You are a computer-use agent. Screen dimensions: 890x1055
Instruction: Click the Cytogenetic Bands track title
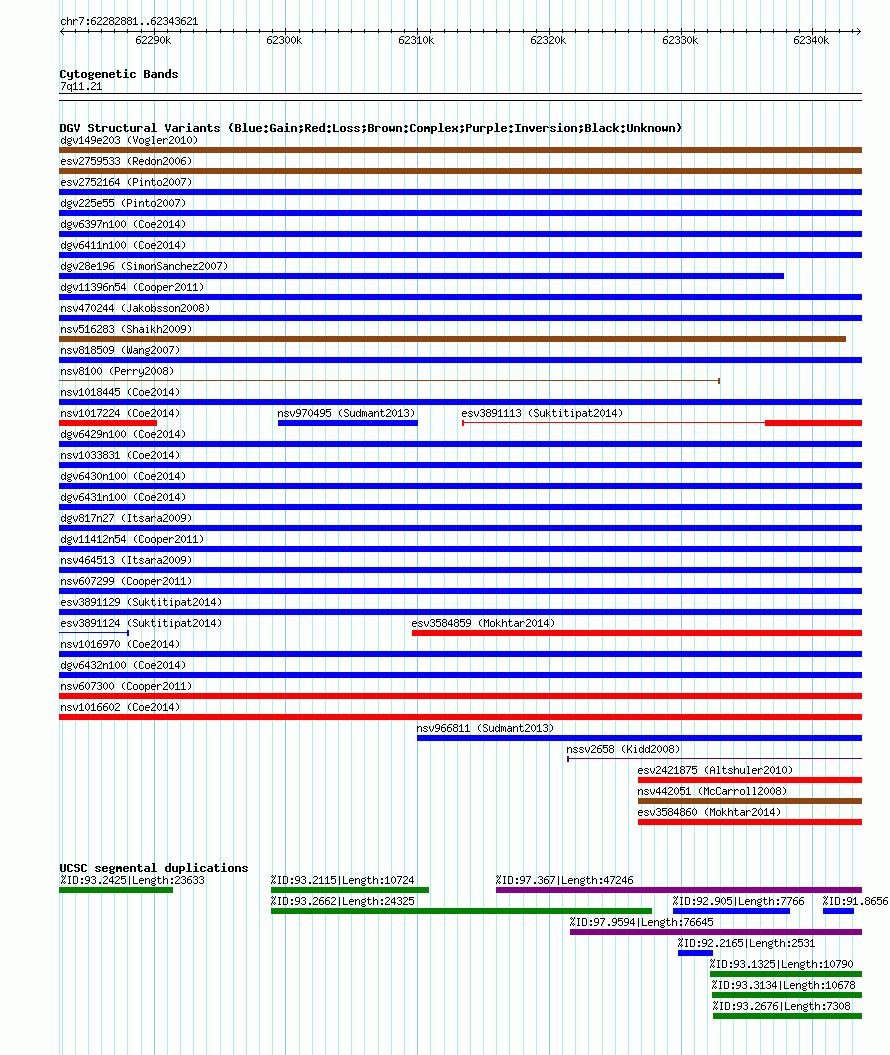[119, 74]
